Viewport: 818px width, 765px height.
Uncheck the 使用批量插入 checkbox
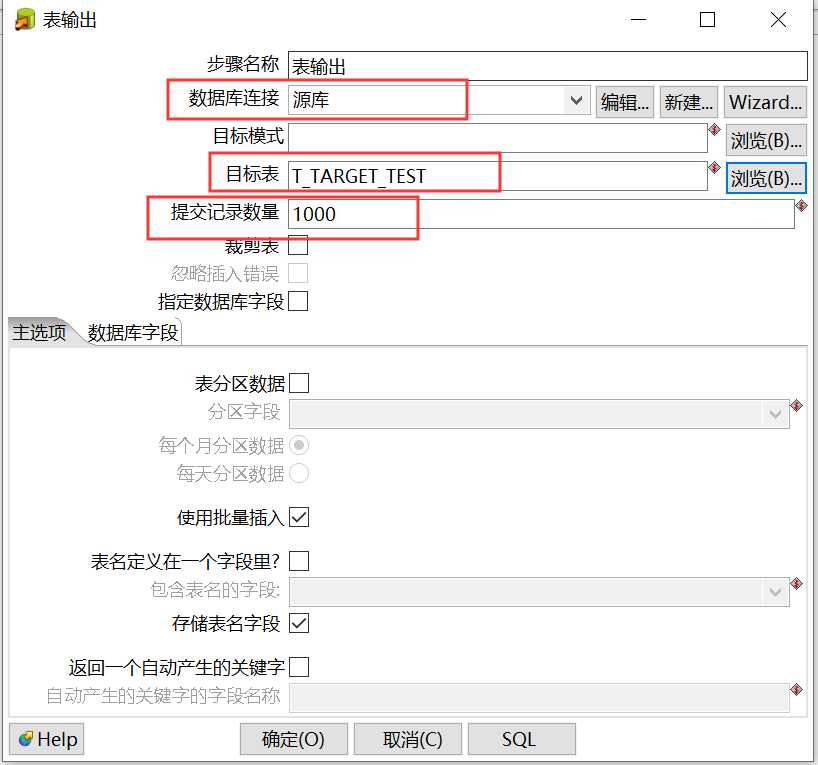click(299, 517)
